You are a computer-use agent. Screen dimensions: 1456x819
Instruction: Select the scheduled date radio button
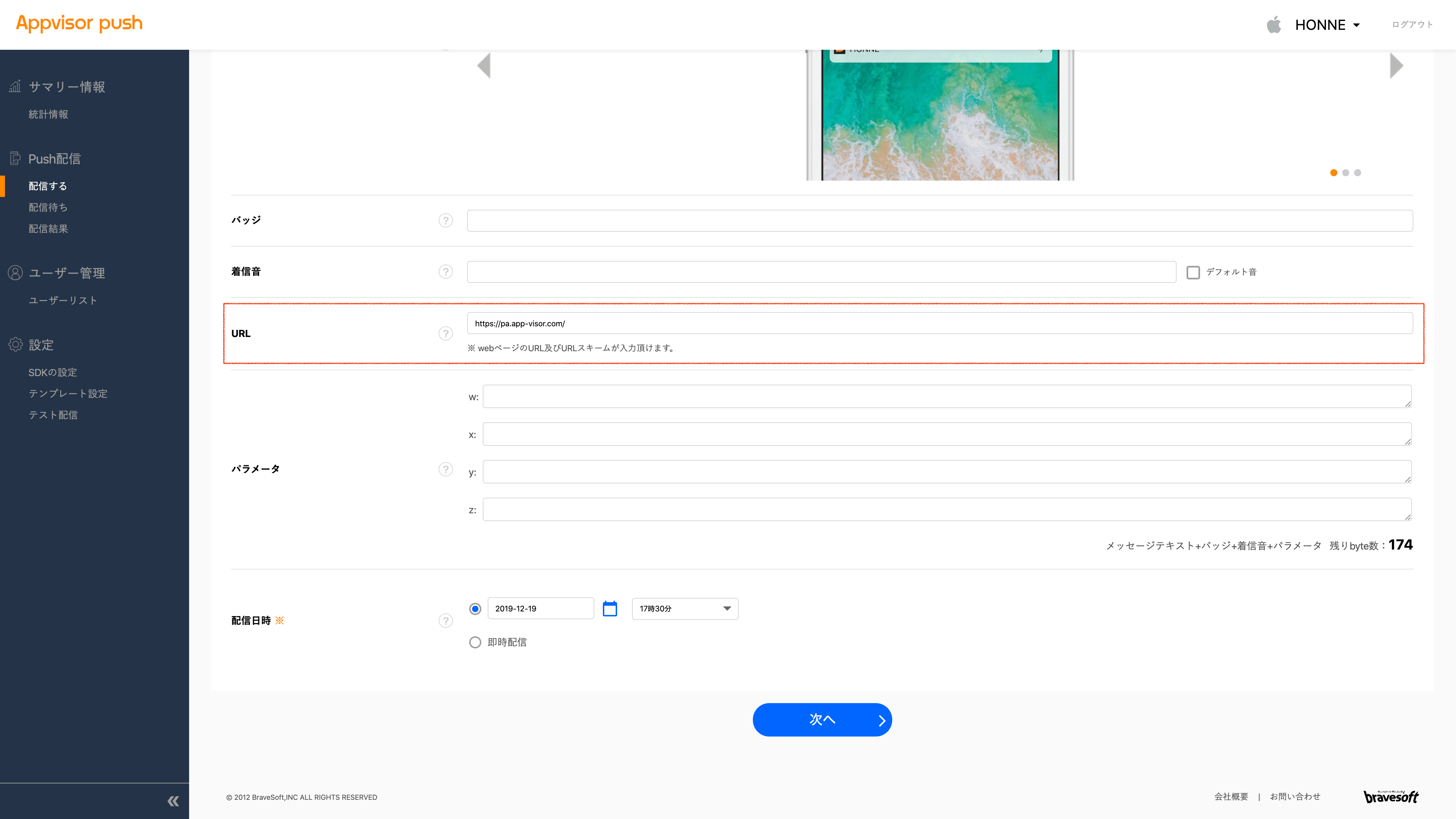(475, 609)
